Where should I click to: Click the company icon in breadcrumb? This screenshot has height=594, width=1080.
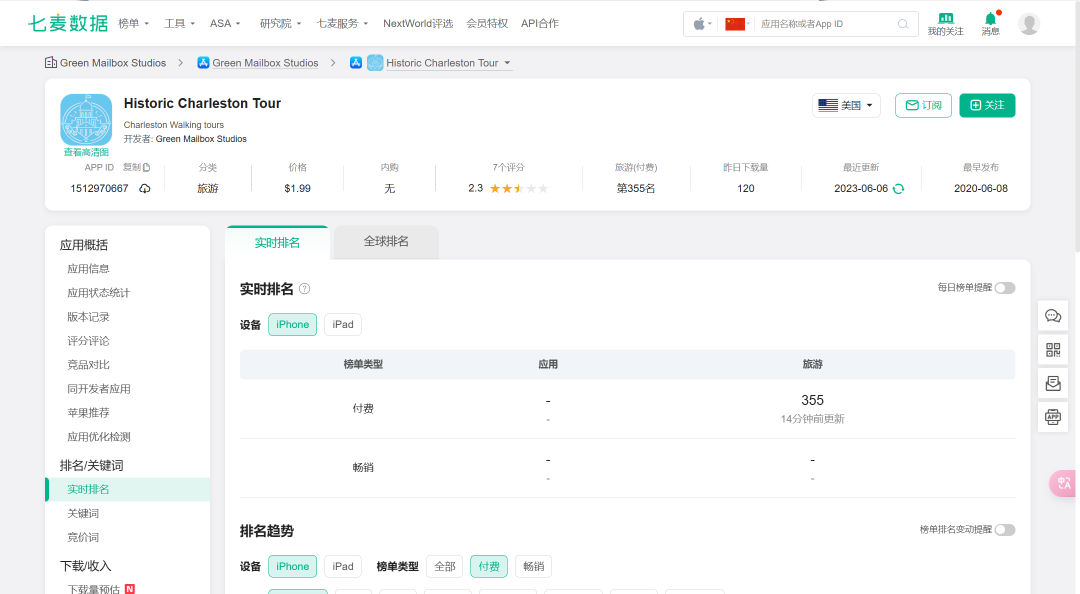51,63
